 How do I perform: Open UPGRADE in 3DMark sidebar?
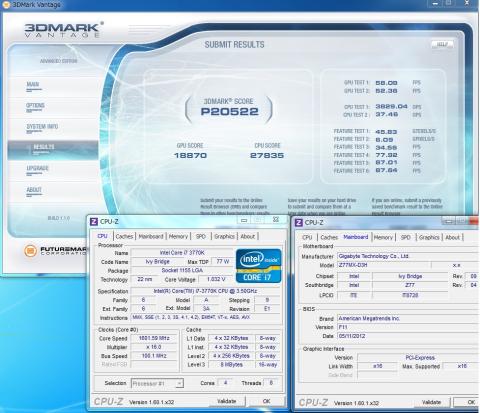(37, 168)
